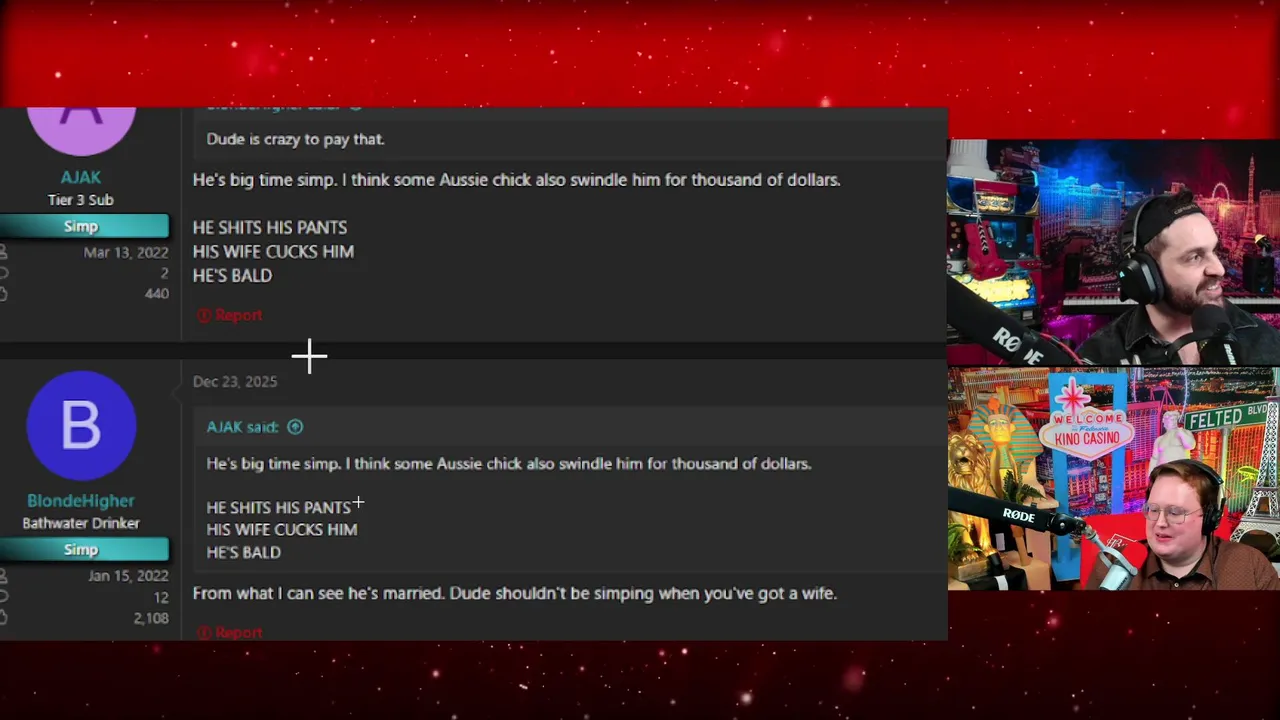Screen dimensions: 1280x720
Task: Select the top webcam feed with headphones
Action: [x=1113, y=252]
